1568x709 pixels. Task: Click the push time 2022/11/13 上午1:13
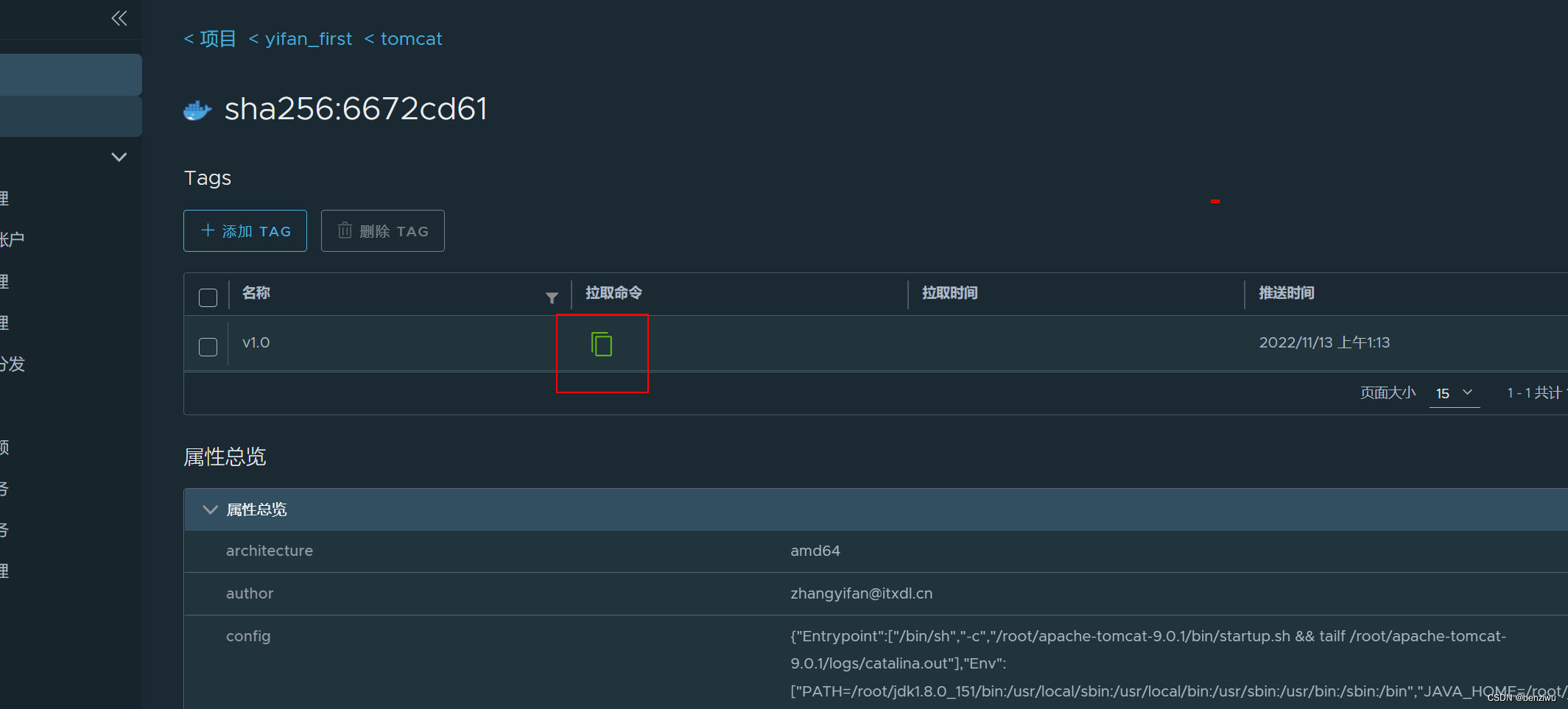(x=1324, y=342)
